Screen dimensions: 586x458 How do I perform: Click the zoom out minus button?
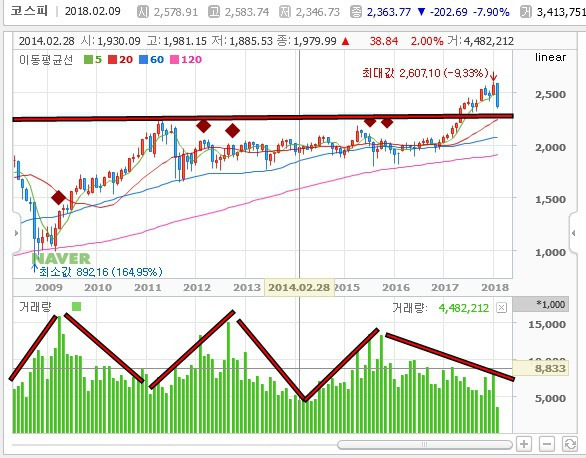[546, 444]
